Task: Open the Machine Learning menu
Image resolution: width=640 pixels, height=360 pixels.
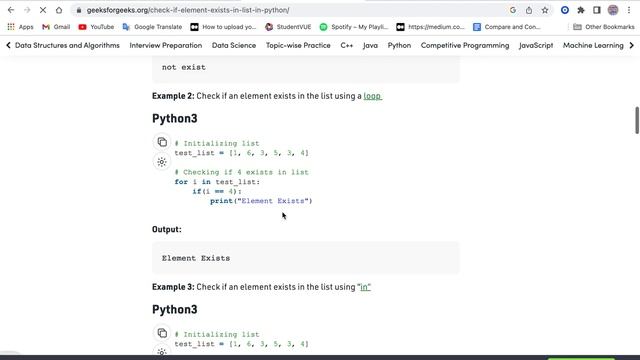Action: 593,45
